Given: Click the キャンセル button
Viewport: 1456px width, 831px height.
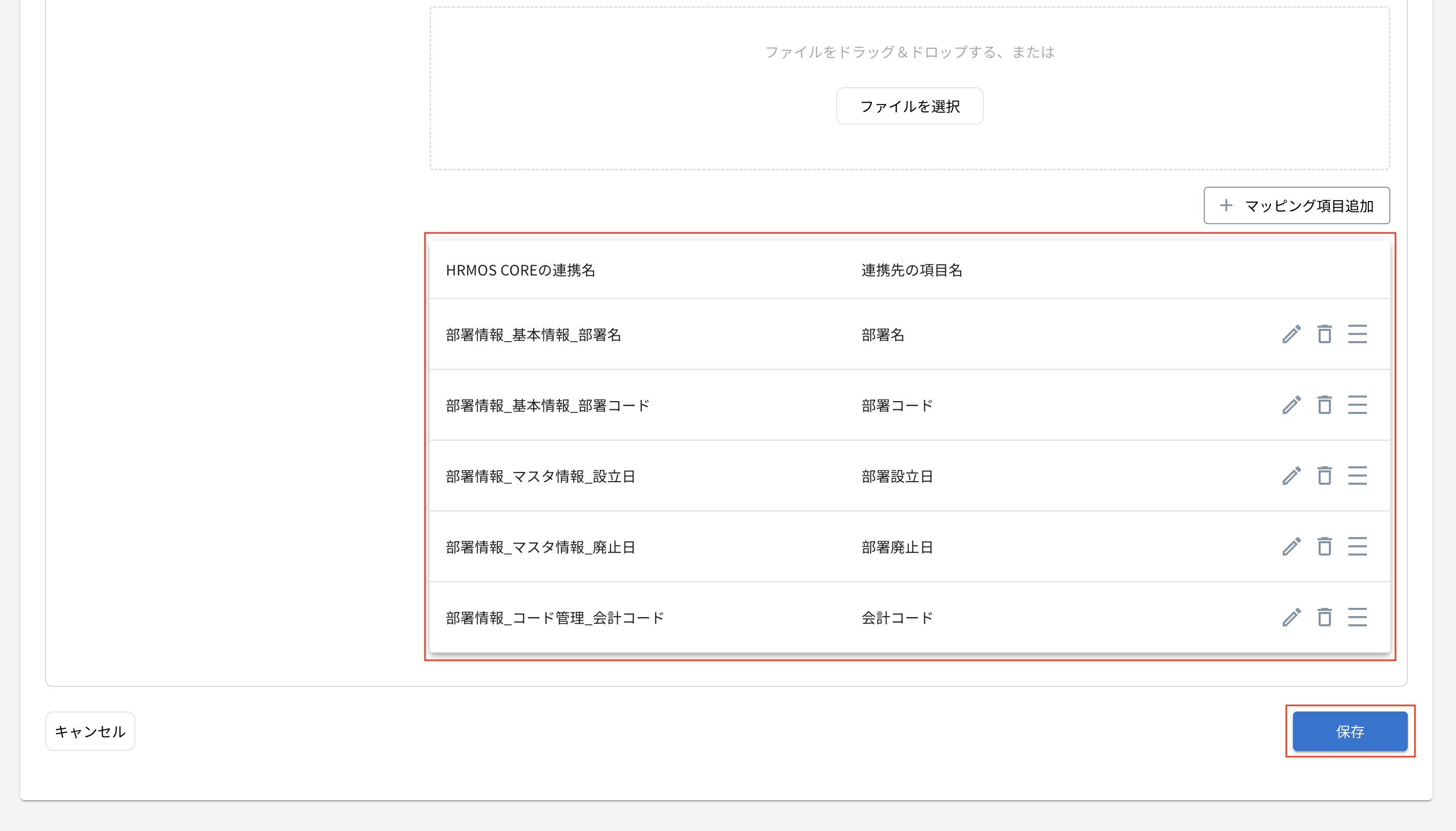Looking at the screenshot, I should pos(90,731).
